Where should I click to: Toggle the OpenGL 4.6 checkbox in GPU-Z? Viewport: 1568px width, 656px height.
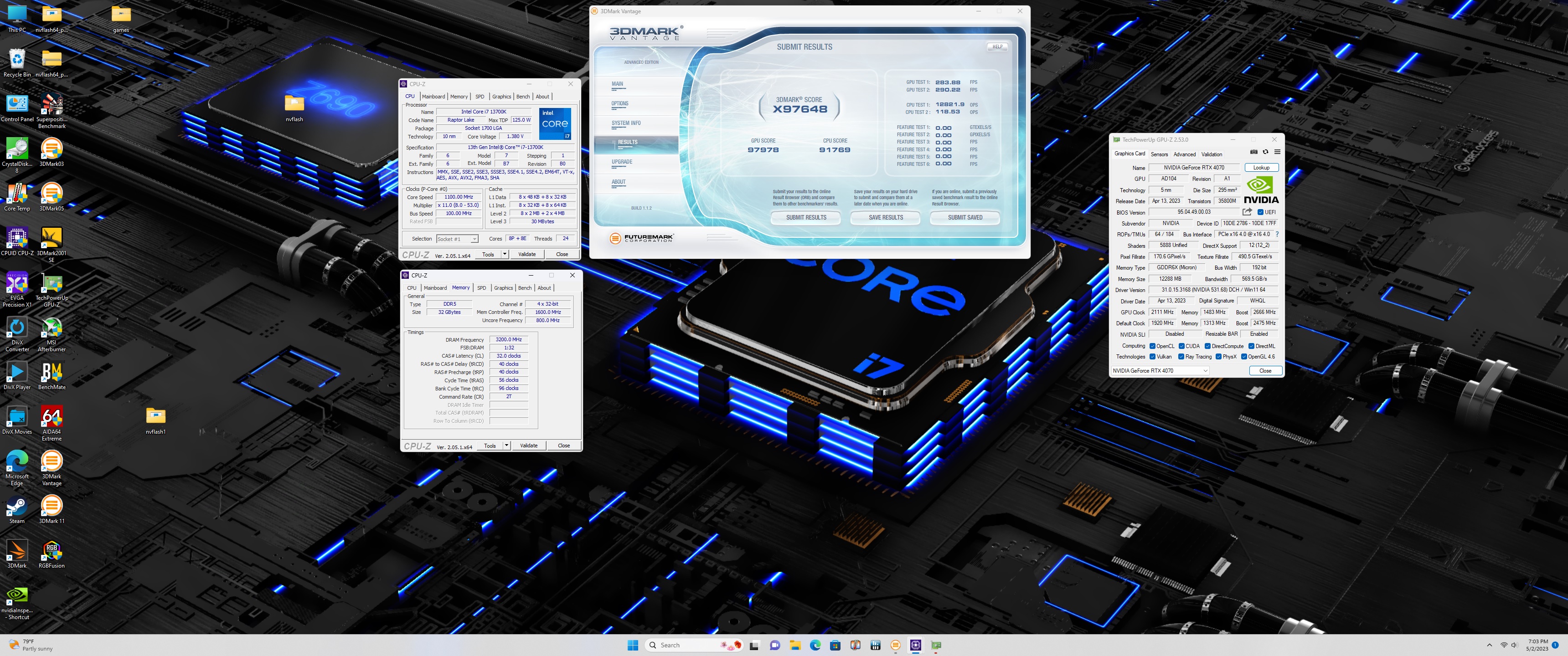pos(1244,357)
